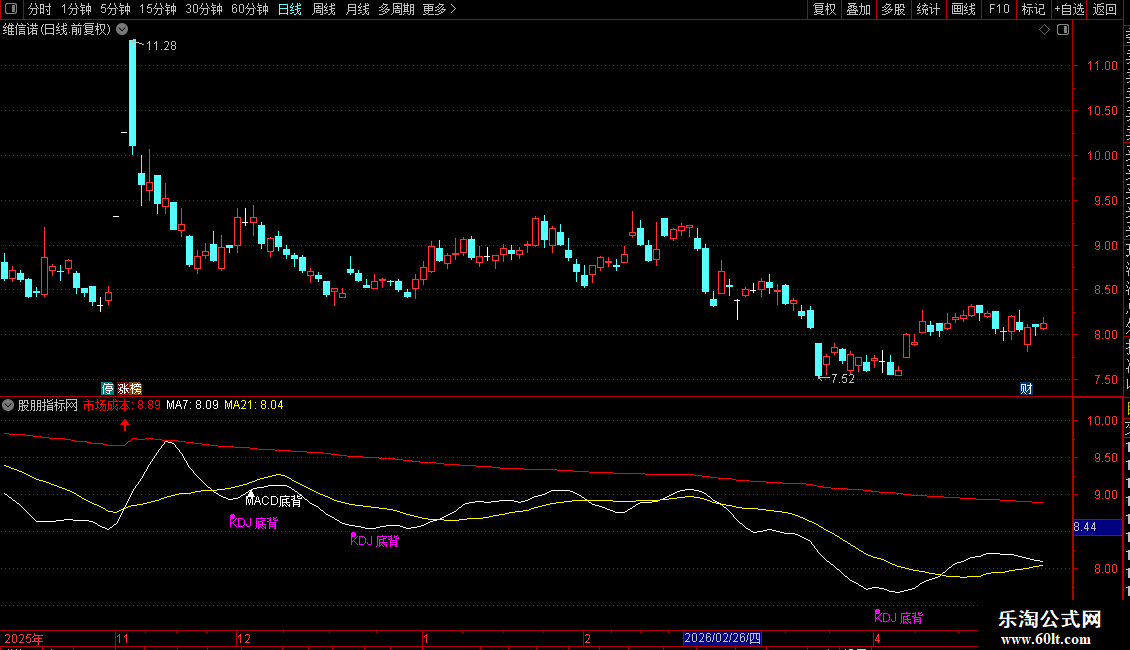1130x650 pixels.
Task: Click the 停 suspension marker
Action: [x=107, y=388]
